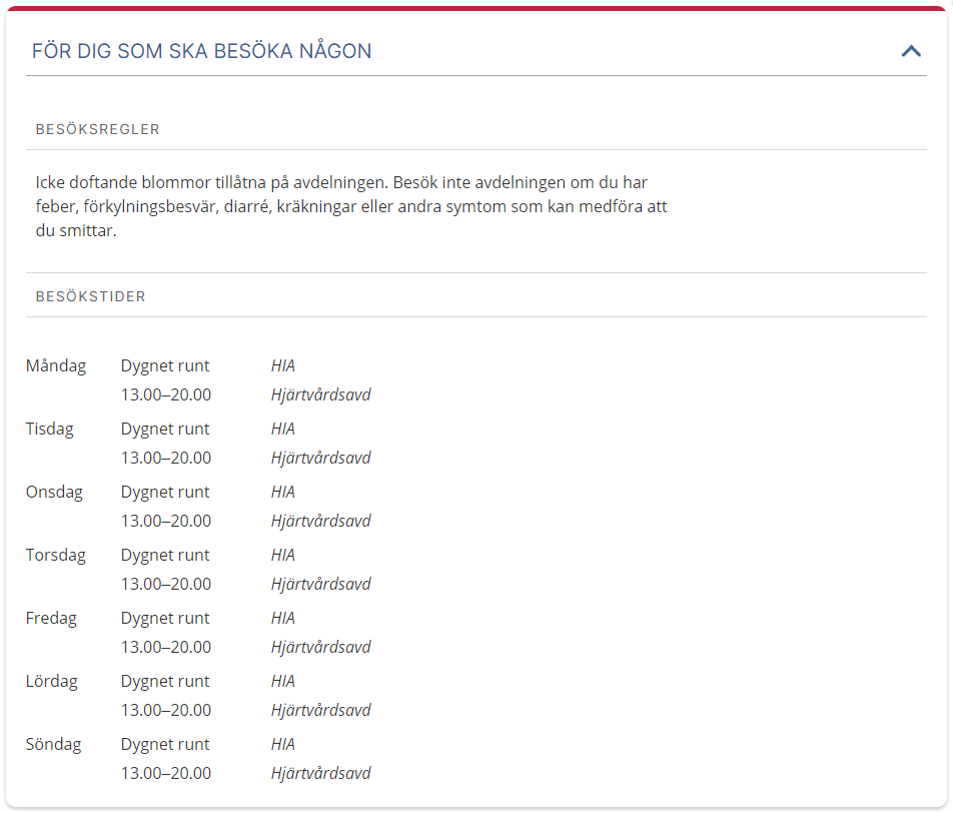Select HIA in the Tisdag row

coord(283,429)
